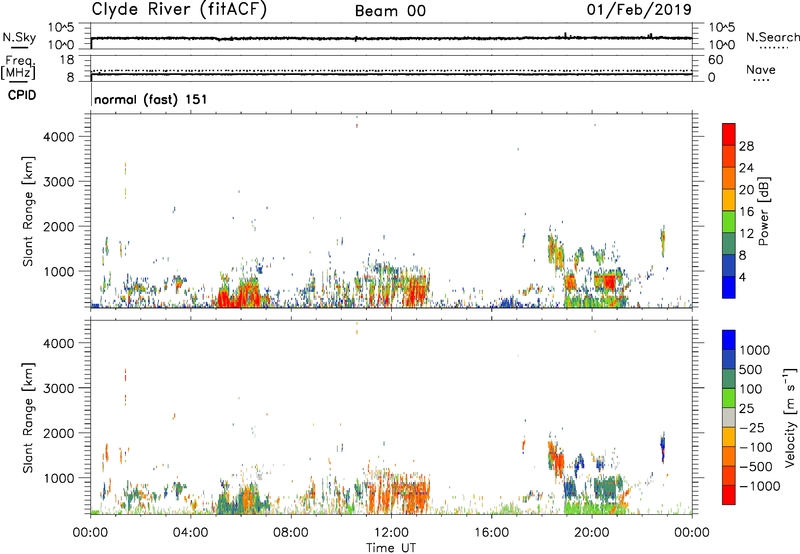
Task: Click the "20" value on power colorbar
Action: pos(746,190)
